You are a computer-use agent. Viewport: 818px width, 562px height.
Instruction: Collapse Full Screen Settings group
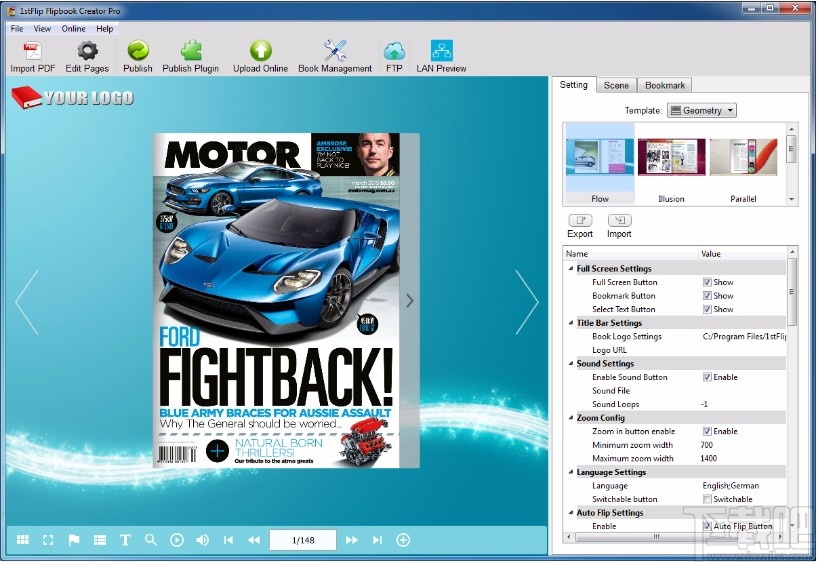571,268
